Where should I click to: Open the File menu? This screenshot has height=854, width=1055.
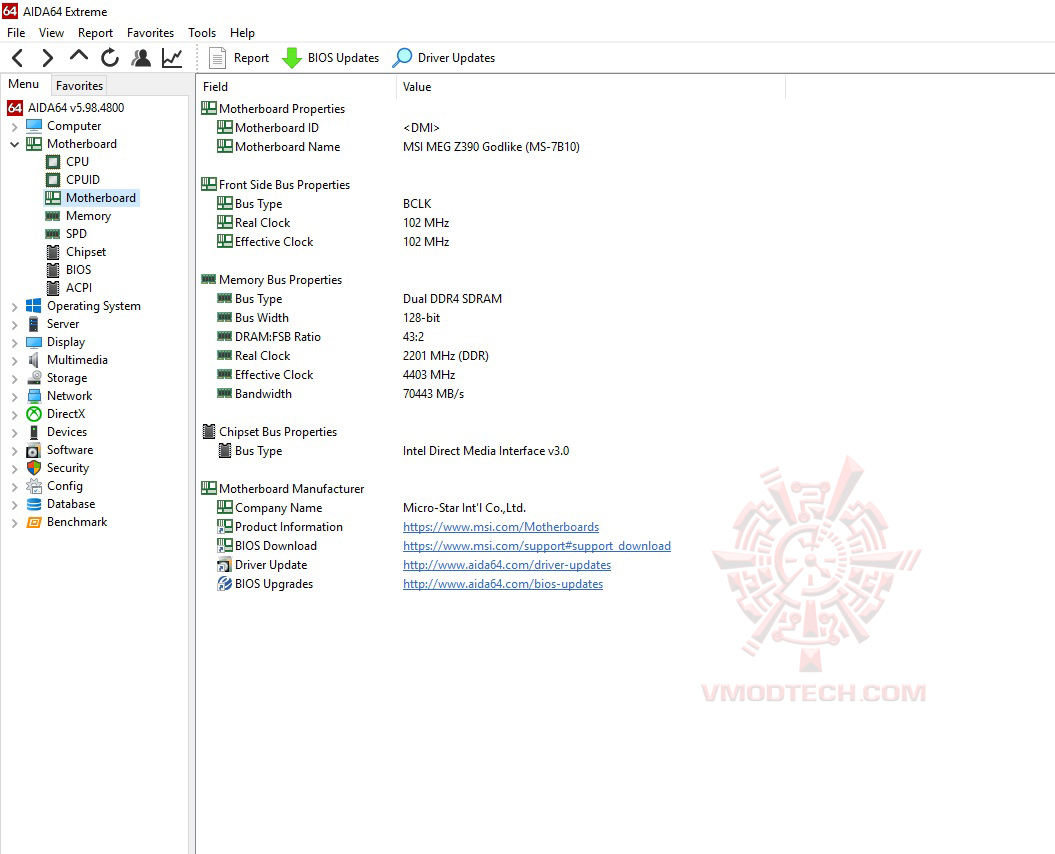(16, 33)
